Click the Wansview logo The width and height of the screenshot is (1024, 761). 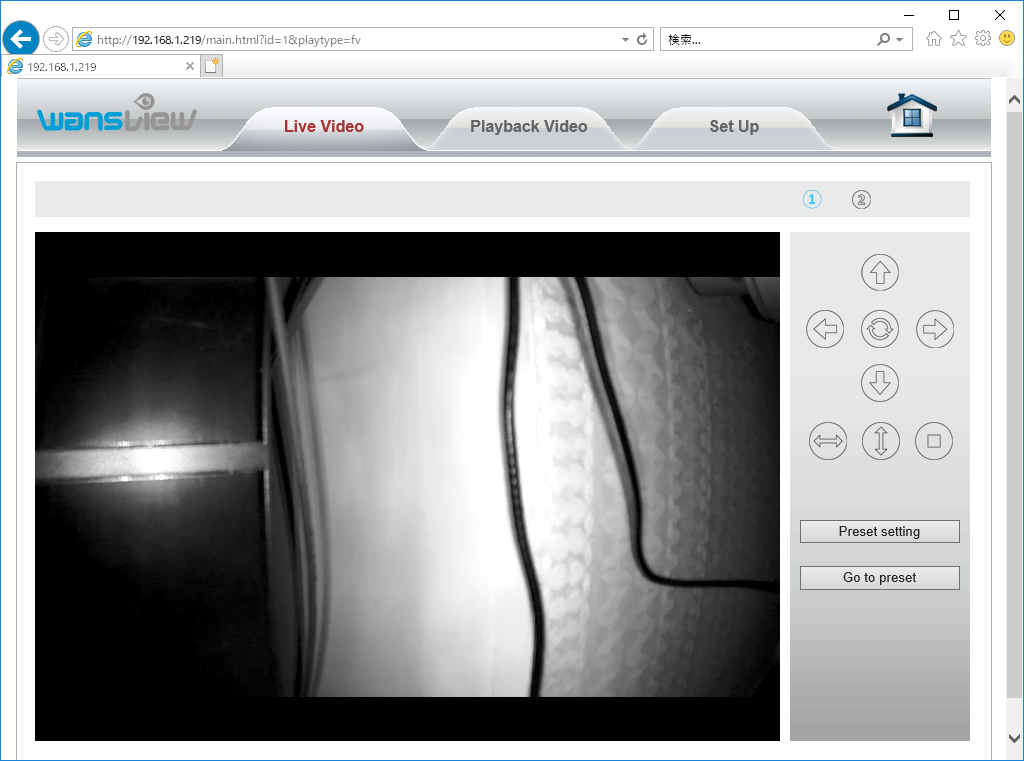click(x=117, y=114)
